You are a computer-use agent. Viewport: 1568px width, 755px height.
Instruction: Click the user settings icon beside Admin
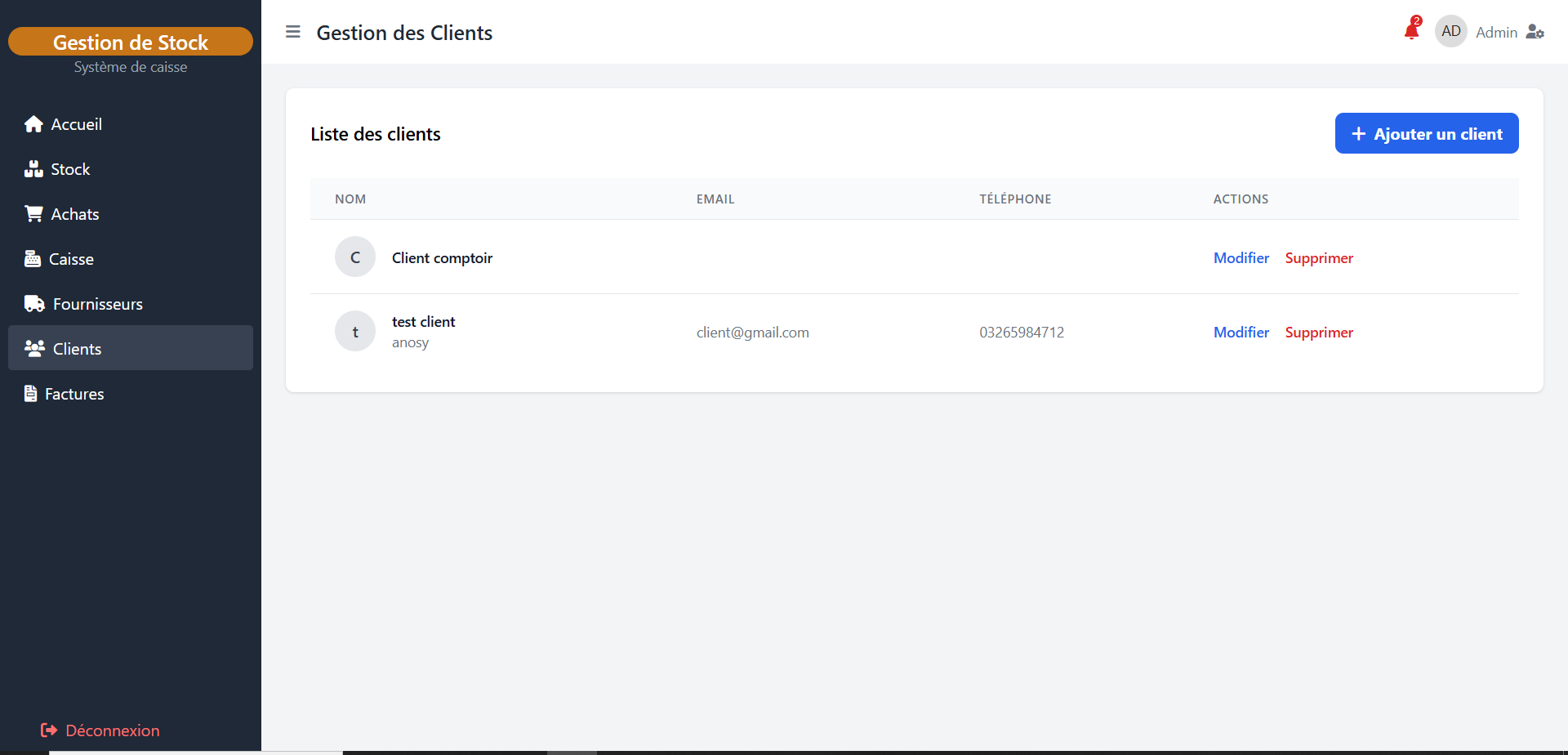1535,32
